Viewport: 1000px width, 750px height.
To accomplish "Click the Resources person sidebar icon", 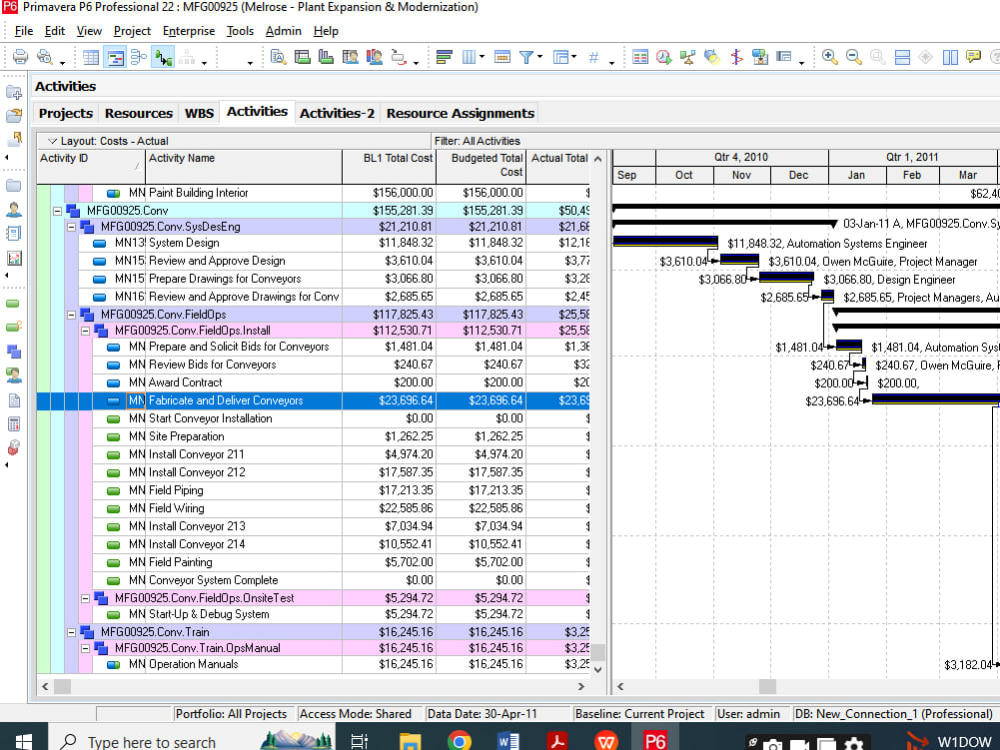I will pyautogui.click(x=14, y=209).
